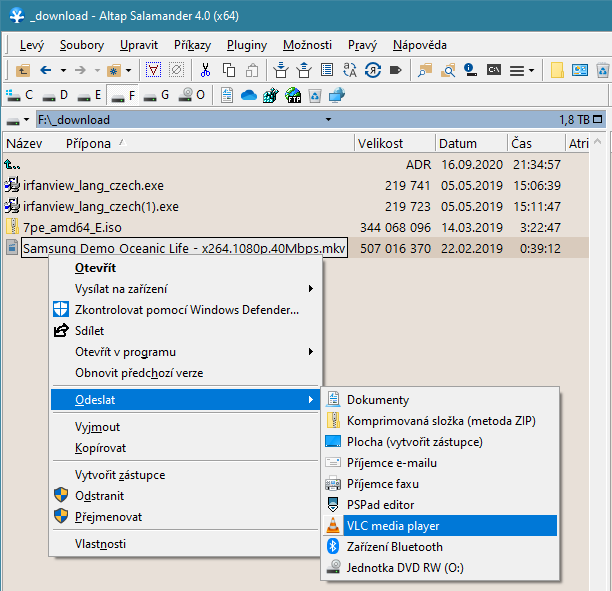Click the FTP client icon in drive bar
Screen dimensions: 612x591
coord(293,95)
